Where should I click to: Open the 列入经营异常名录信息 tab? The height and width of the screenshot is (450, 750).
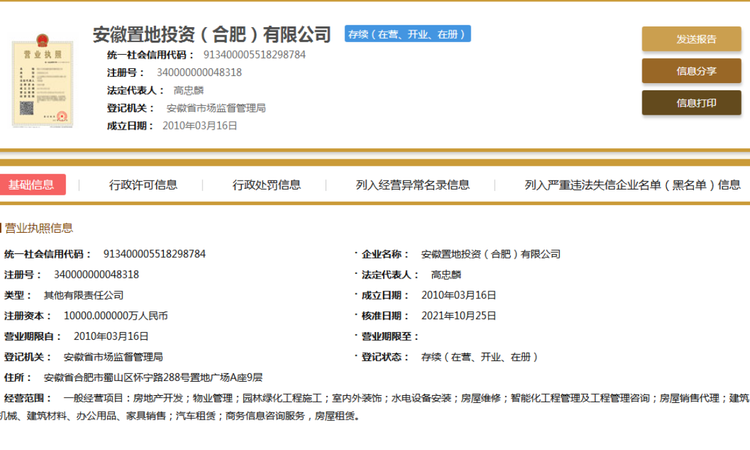[412, 185]
